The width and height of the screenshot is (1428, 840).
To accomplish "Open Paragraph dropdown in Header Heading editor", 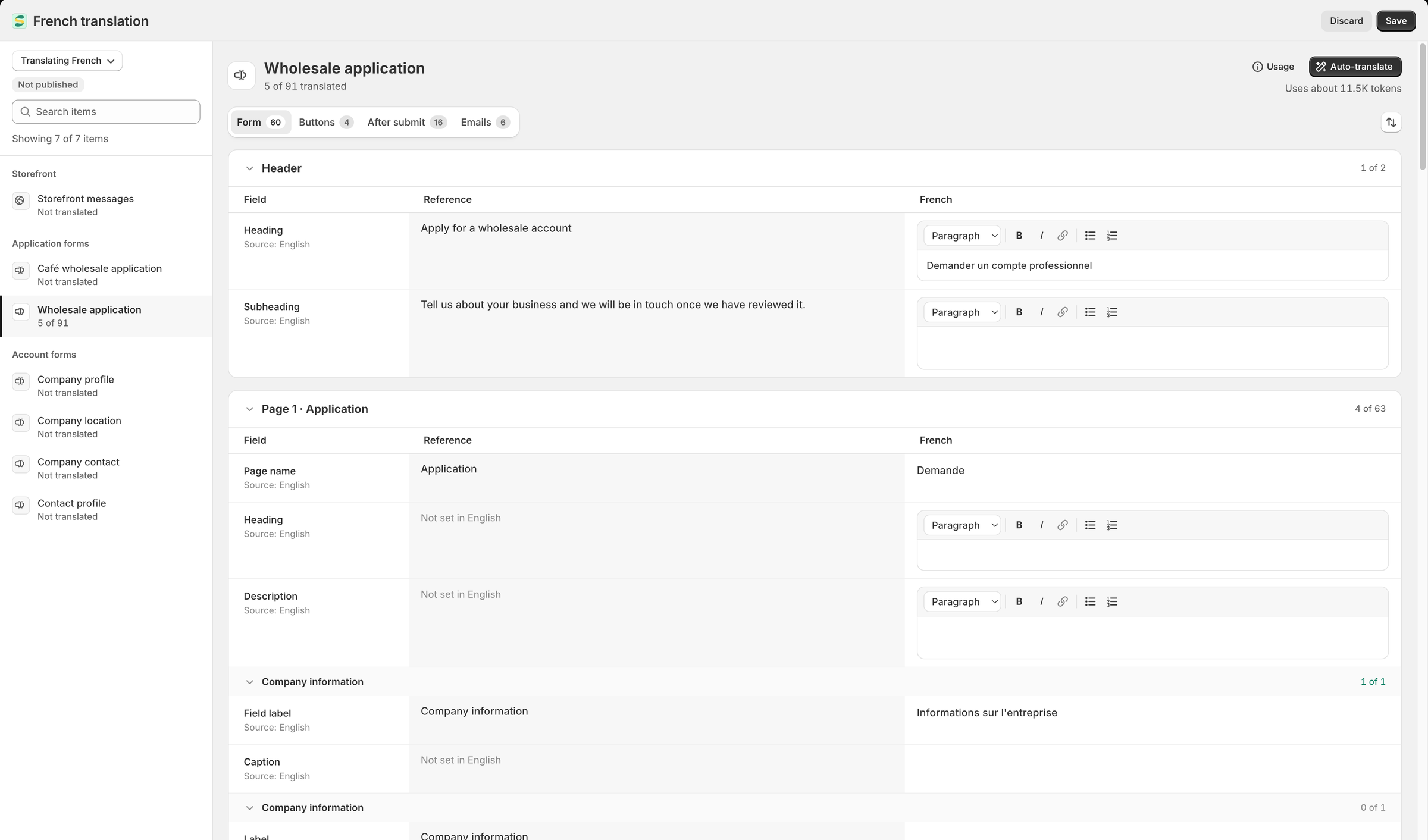I will pos(962,236).
